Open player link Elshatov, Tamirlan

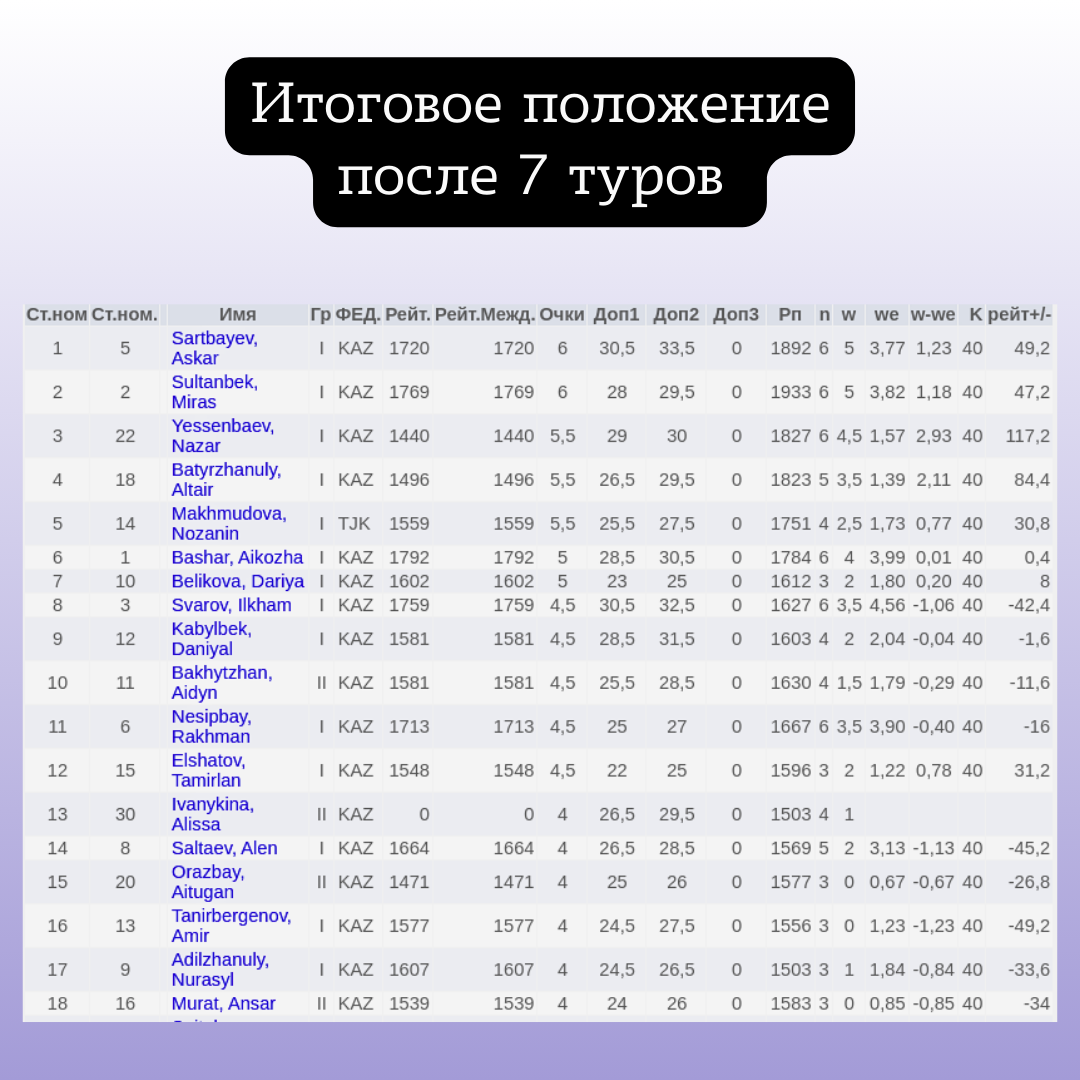click(x=208, y=770)
